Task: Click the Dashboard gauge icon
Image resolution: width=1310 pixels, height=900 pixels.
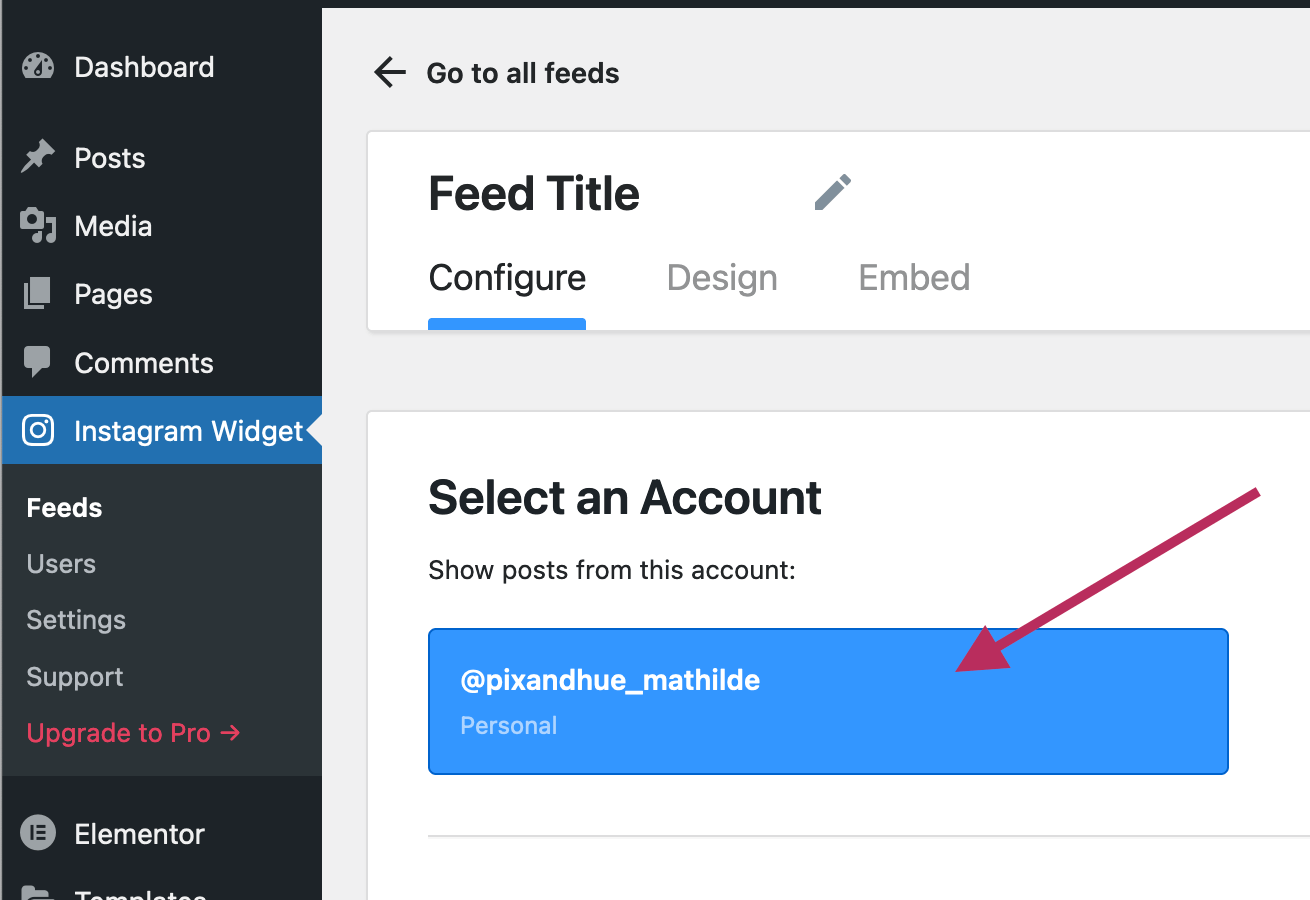Action: tap(38, 67)
